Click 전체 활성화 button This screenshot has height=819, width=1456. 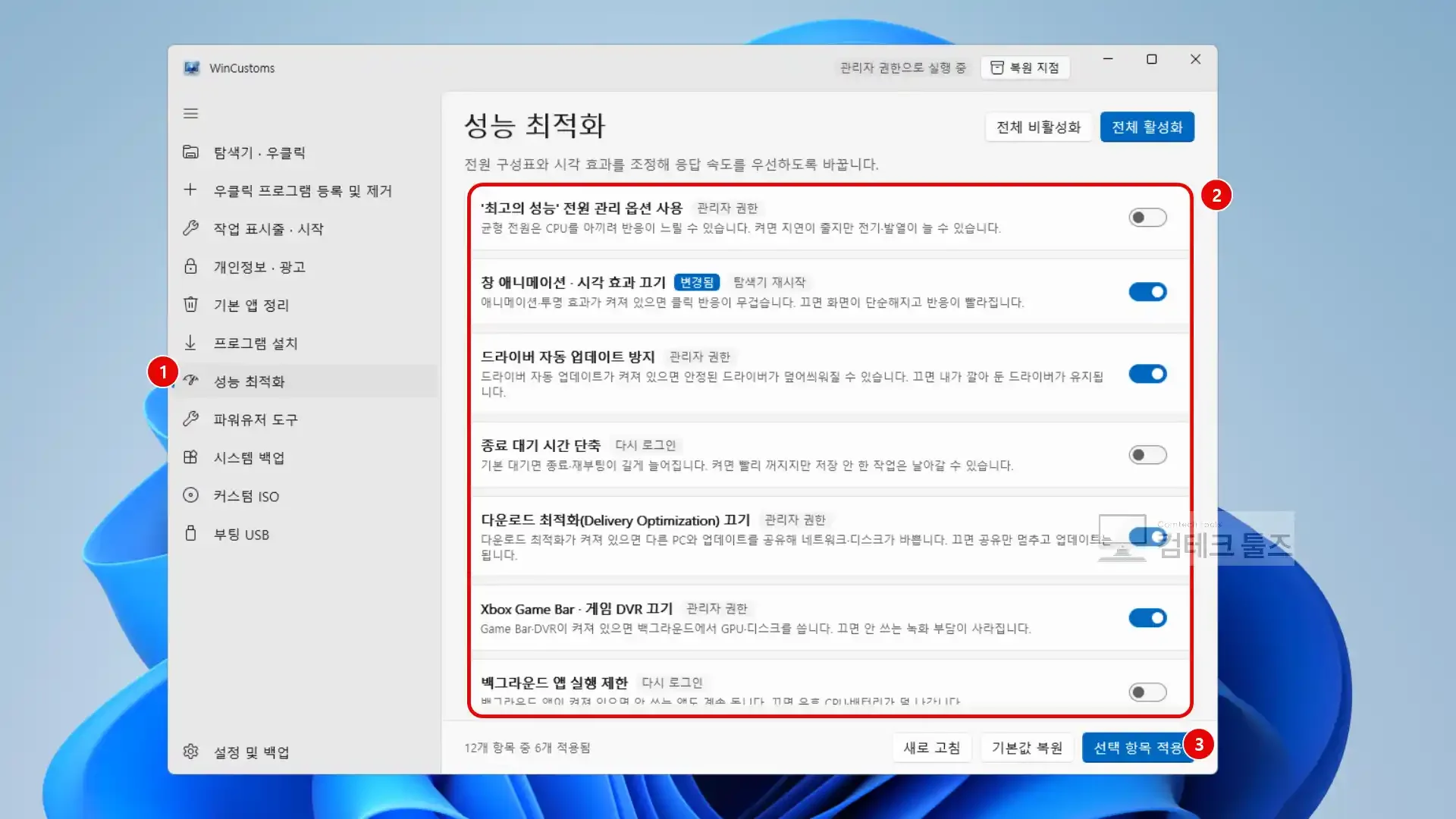point(1147,127)
